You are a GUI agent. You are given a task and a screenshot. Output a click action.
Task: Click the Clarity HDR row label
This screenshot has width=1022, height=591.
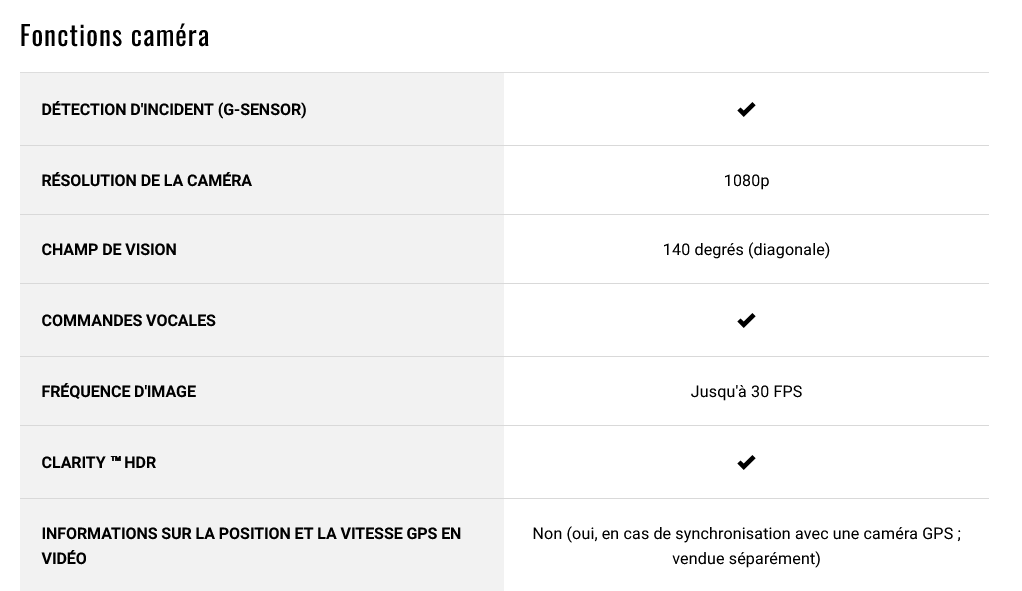click(99, 463)
